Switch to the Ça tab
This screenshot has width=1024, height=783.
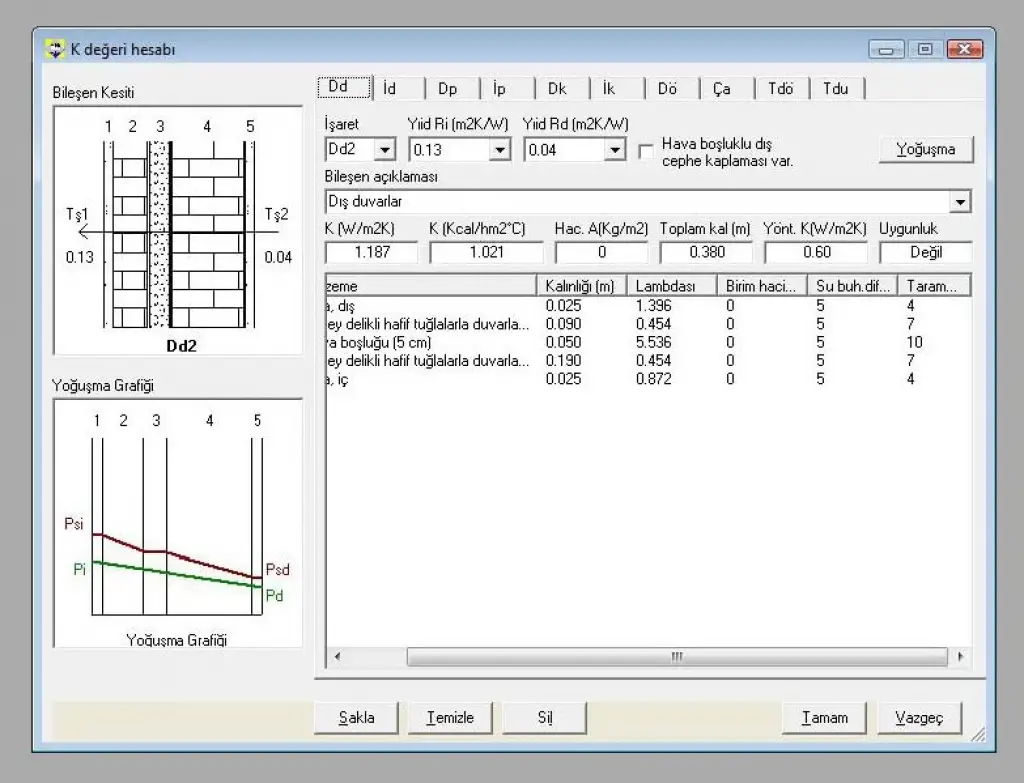722,89
